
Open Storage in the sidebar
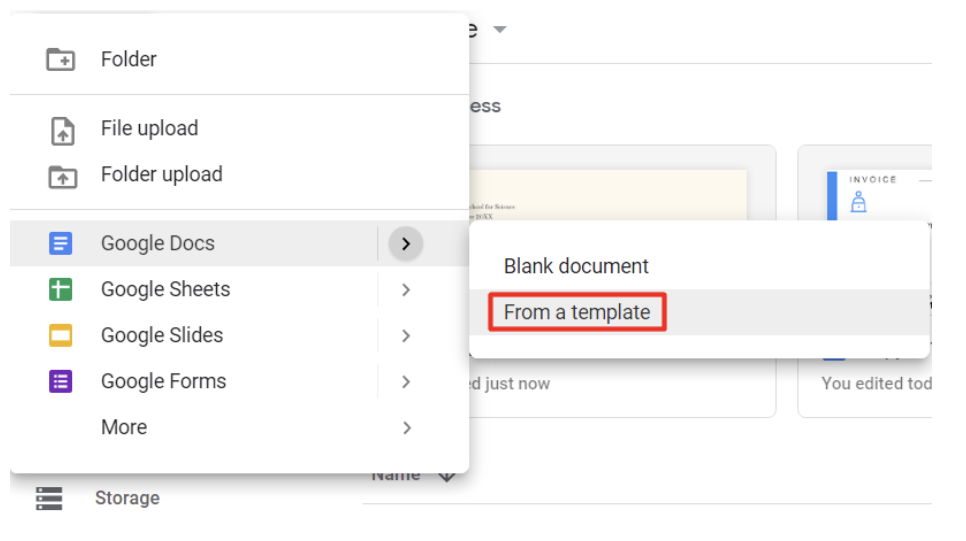click(x=127, y=498)
